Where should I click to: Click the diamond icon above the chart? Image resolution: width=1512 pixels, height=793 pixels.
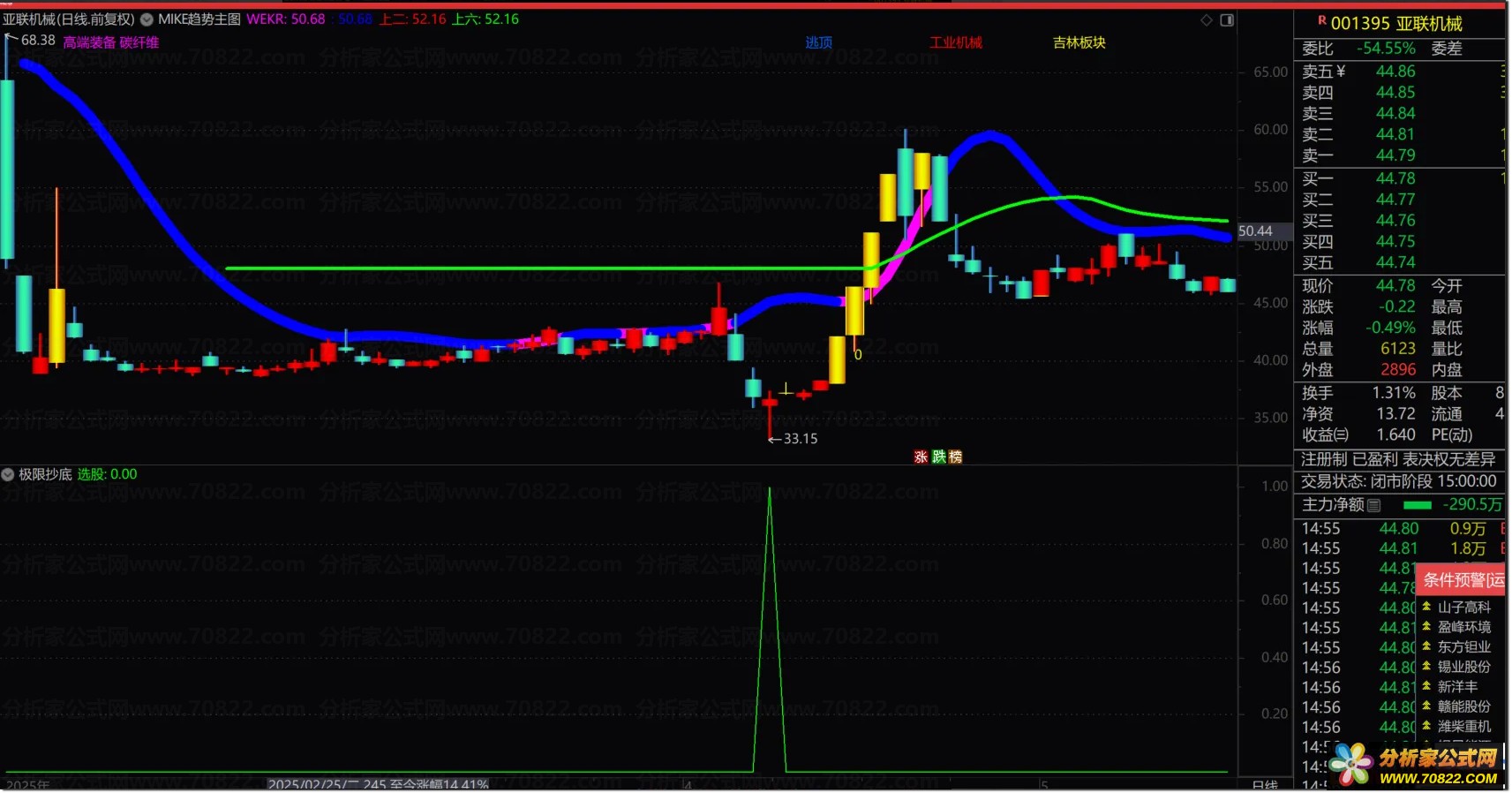[1207, 19]
